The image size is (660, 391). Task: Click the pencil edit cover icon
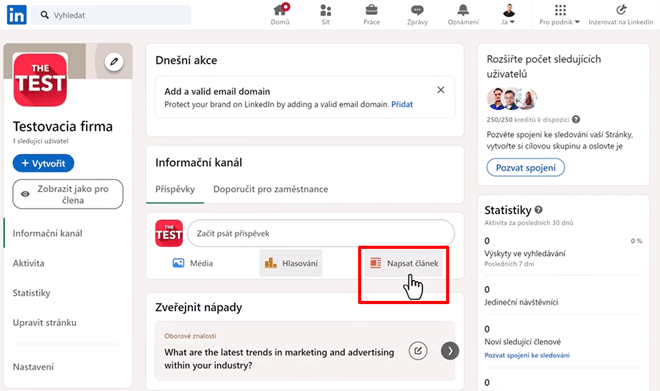[x=114, y=62]
